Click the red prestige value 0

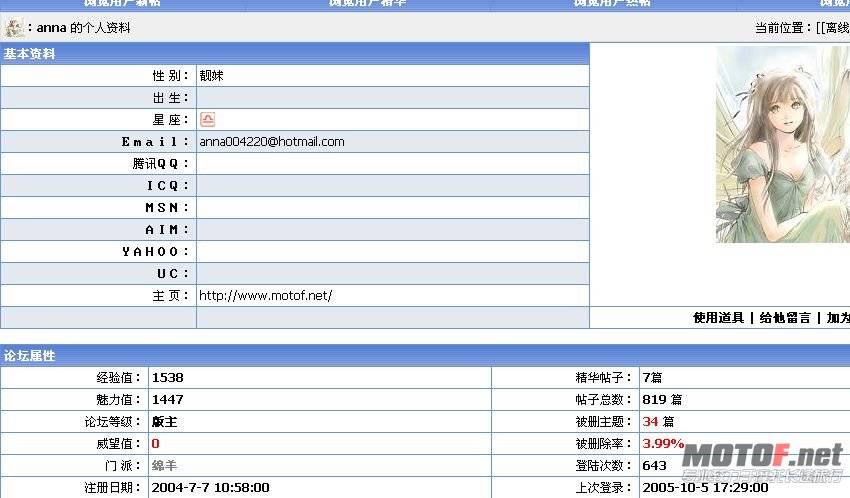pos(156,444)
